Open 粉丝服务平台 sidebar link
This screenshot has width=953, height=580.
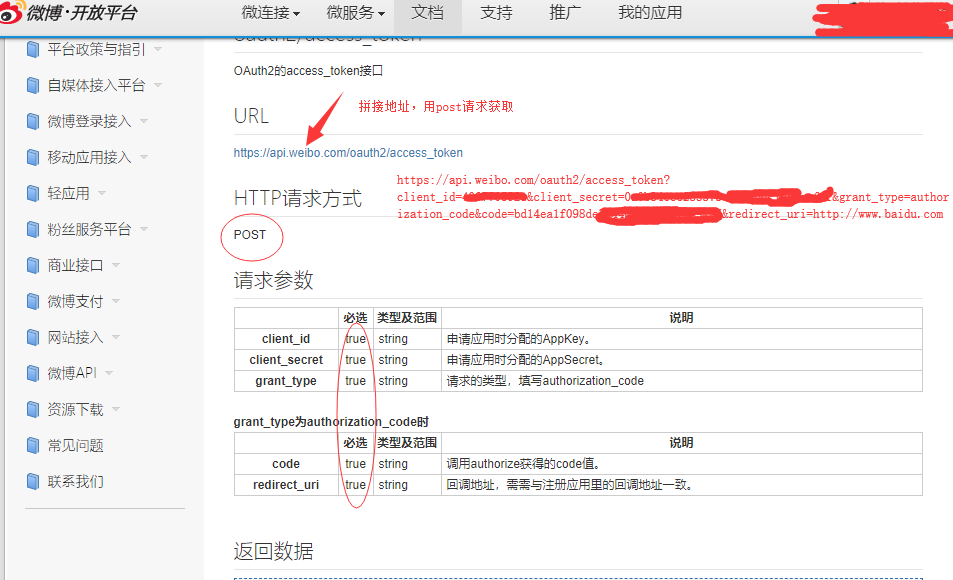coord(89,229)
